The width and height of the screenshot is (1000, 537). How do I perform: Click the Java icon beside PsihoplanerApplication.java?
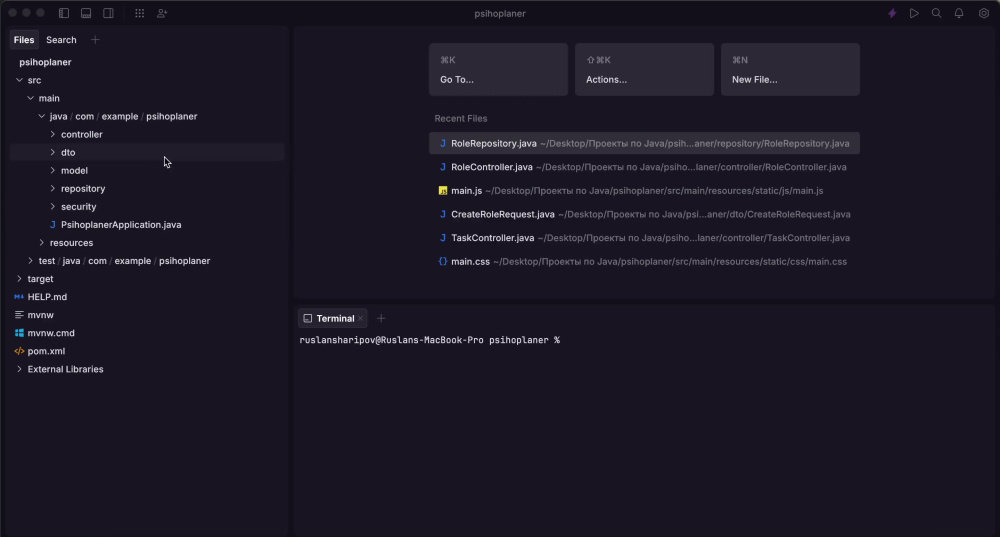coord(52,224)
